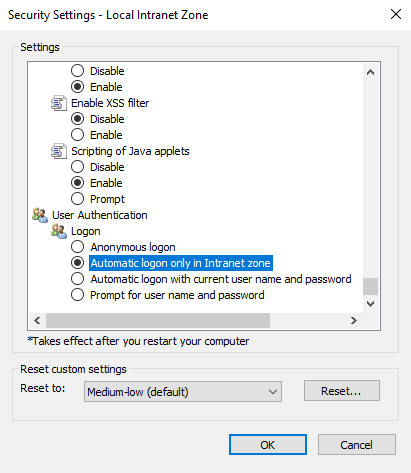Click the Cancel button

[357, 445]
